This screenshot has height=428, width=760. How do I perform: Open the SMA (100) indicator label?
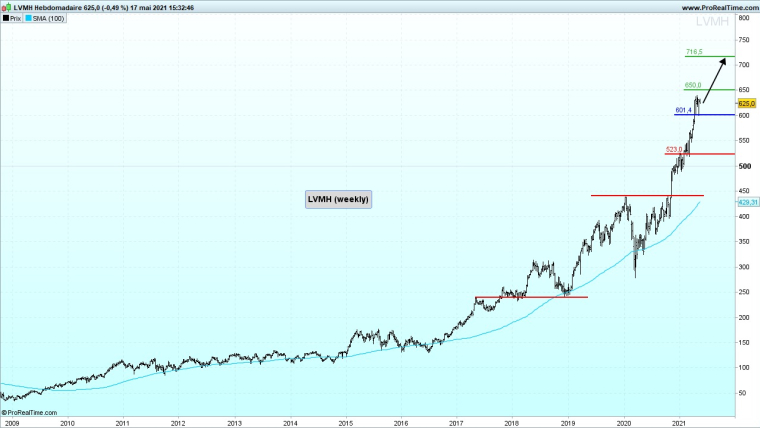(x=48, y=18)
